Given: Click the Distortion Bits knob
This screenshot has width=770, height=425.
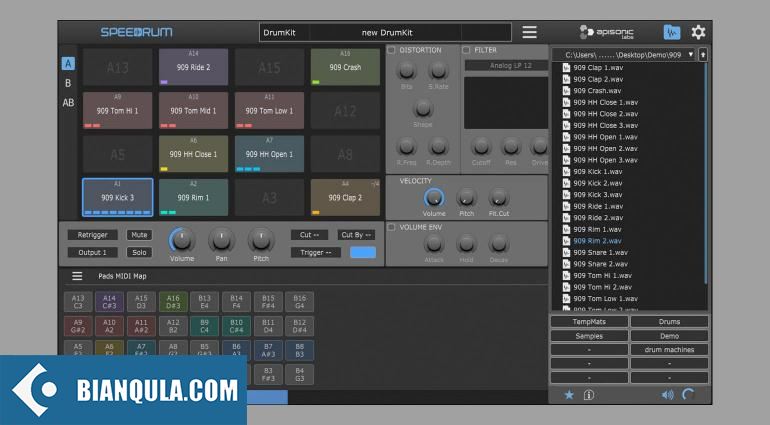Looking at the screenshot, I should pyautogui.click(x=406, y=71).
